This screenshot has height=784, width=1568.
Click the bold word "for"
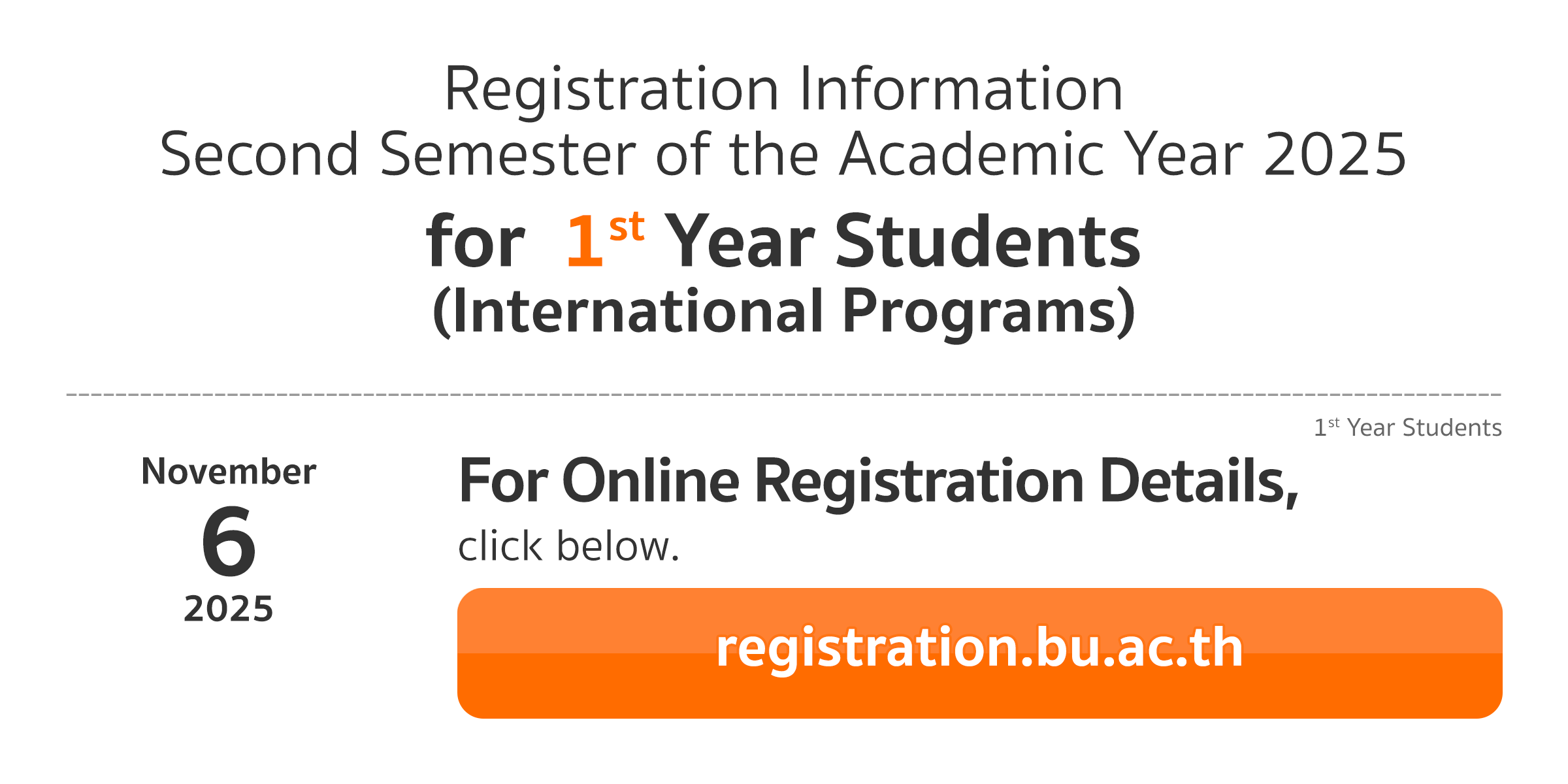[475, 242]
